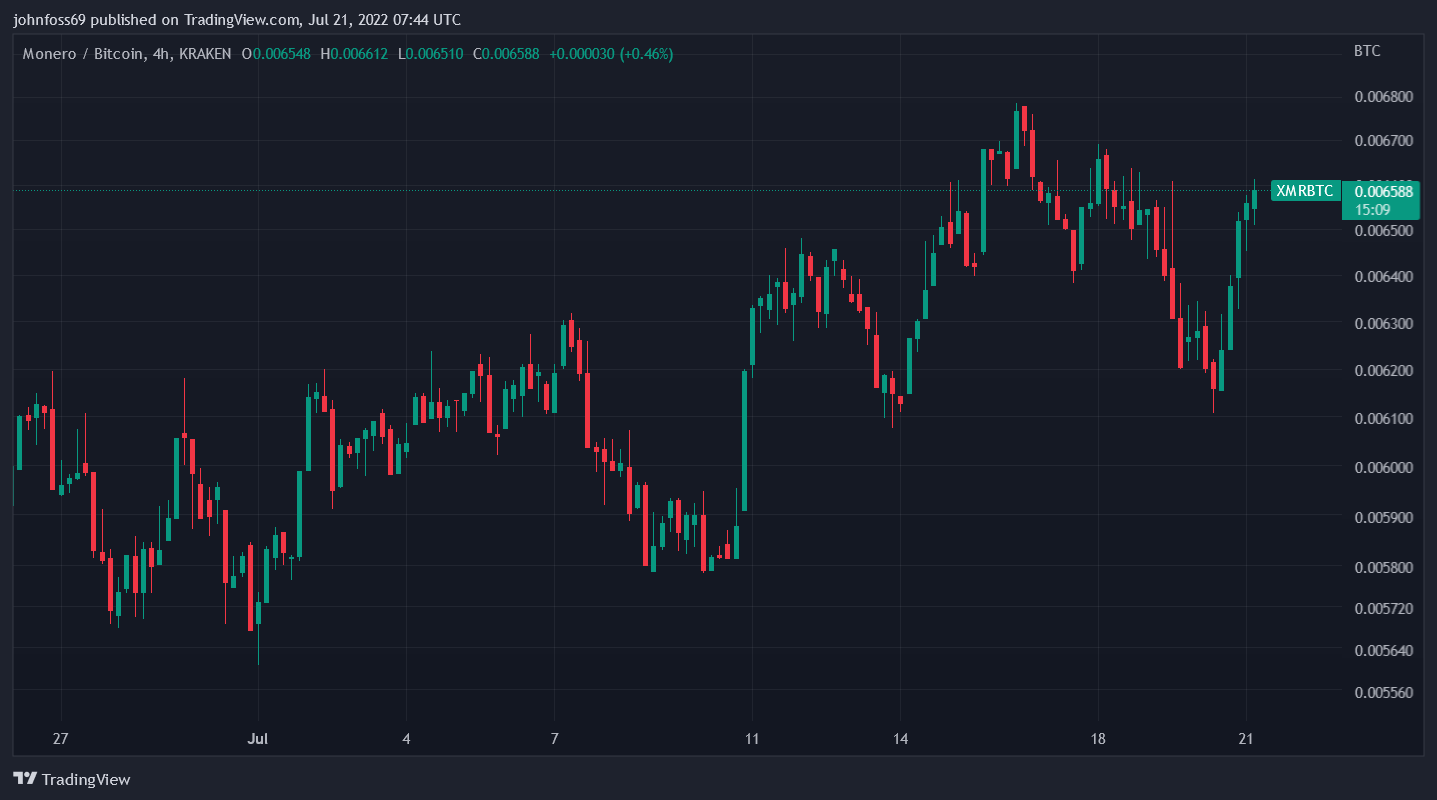Click the current price tag 0.006588
1437x800 pixels.
[x=1384, y=191]
